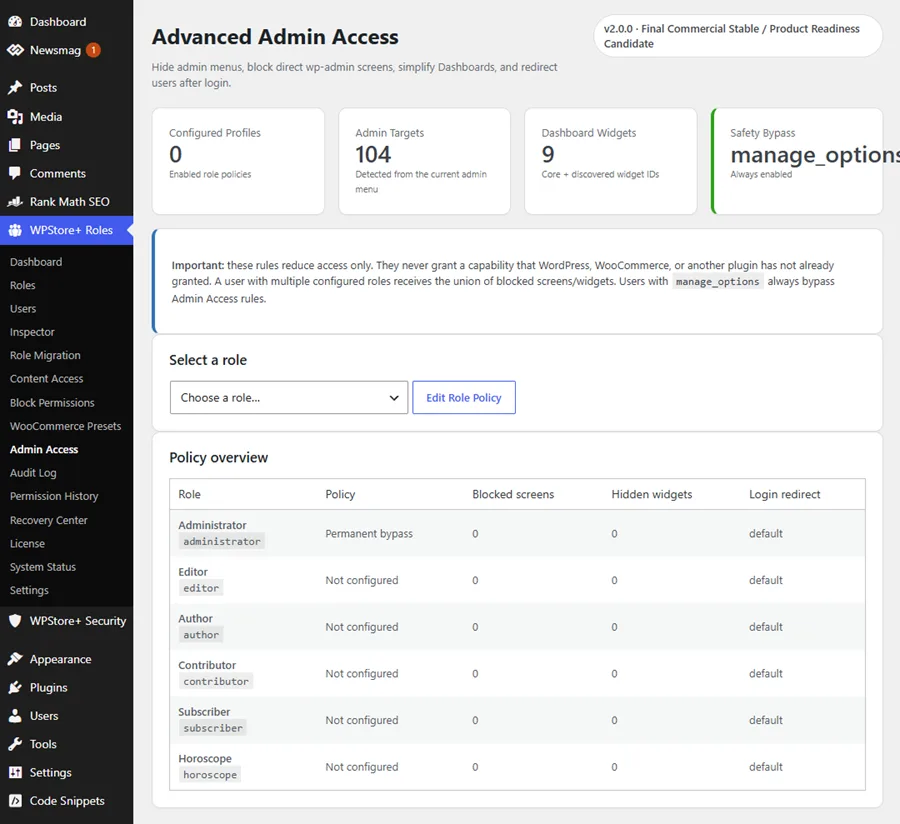
Task: Click the Pages icon in the sidebar
Action: click(x=15, y=145)
